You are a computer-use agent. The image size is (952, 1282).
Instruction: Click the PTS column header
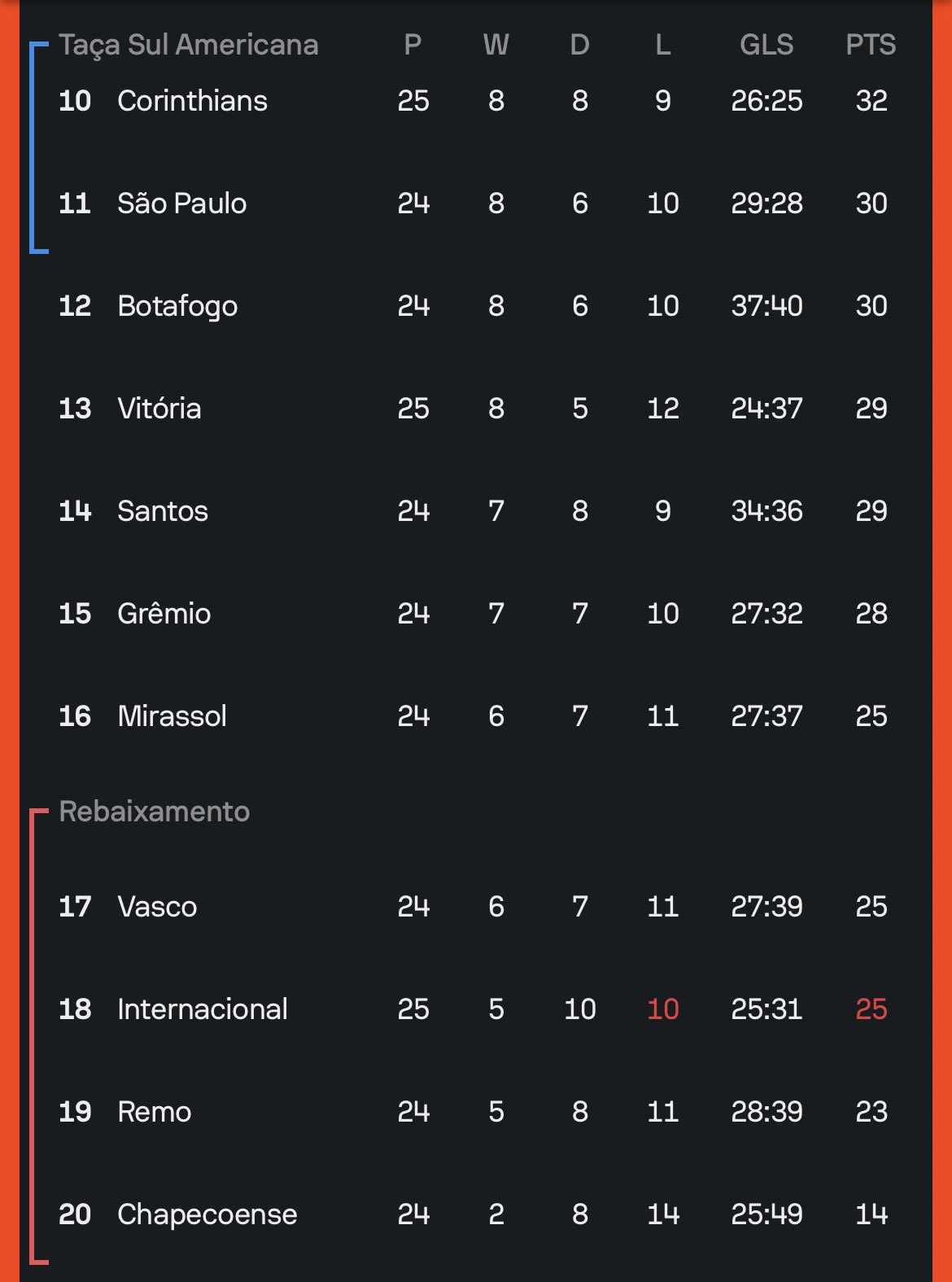pyautogui.click(x=871, y=45)
